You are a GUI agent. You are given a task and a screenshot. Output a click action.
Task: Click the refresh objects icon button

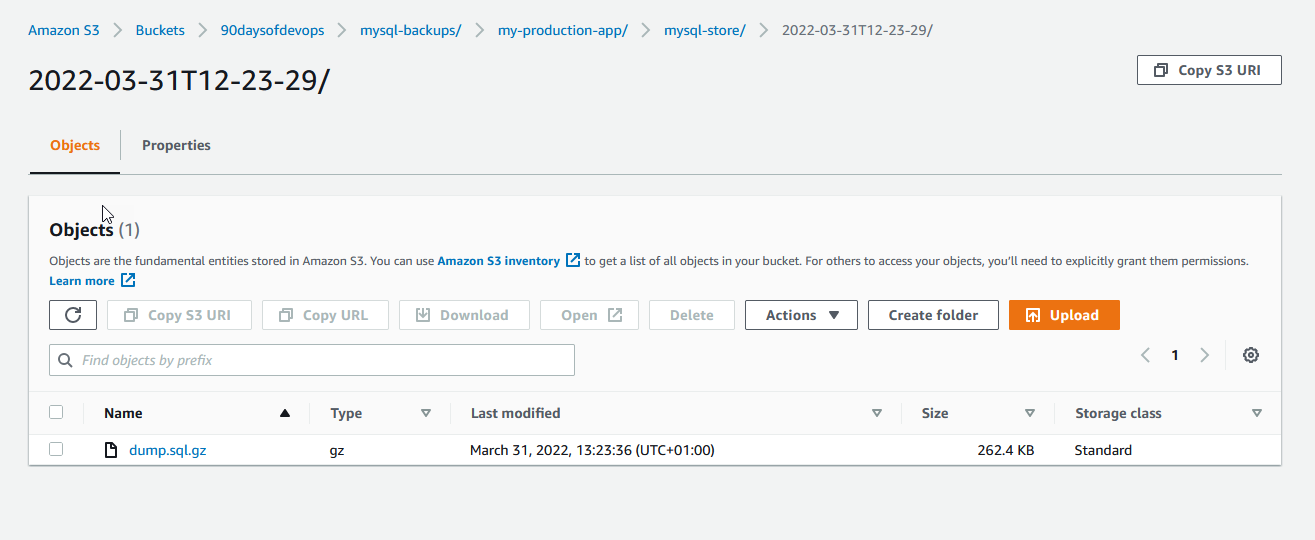(73, 315)
